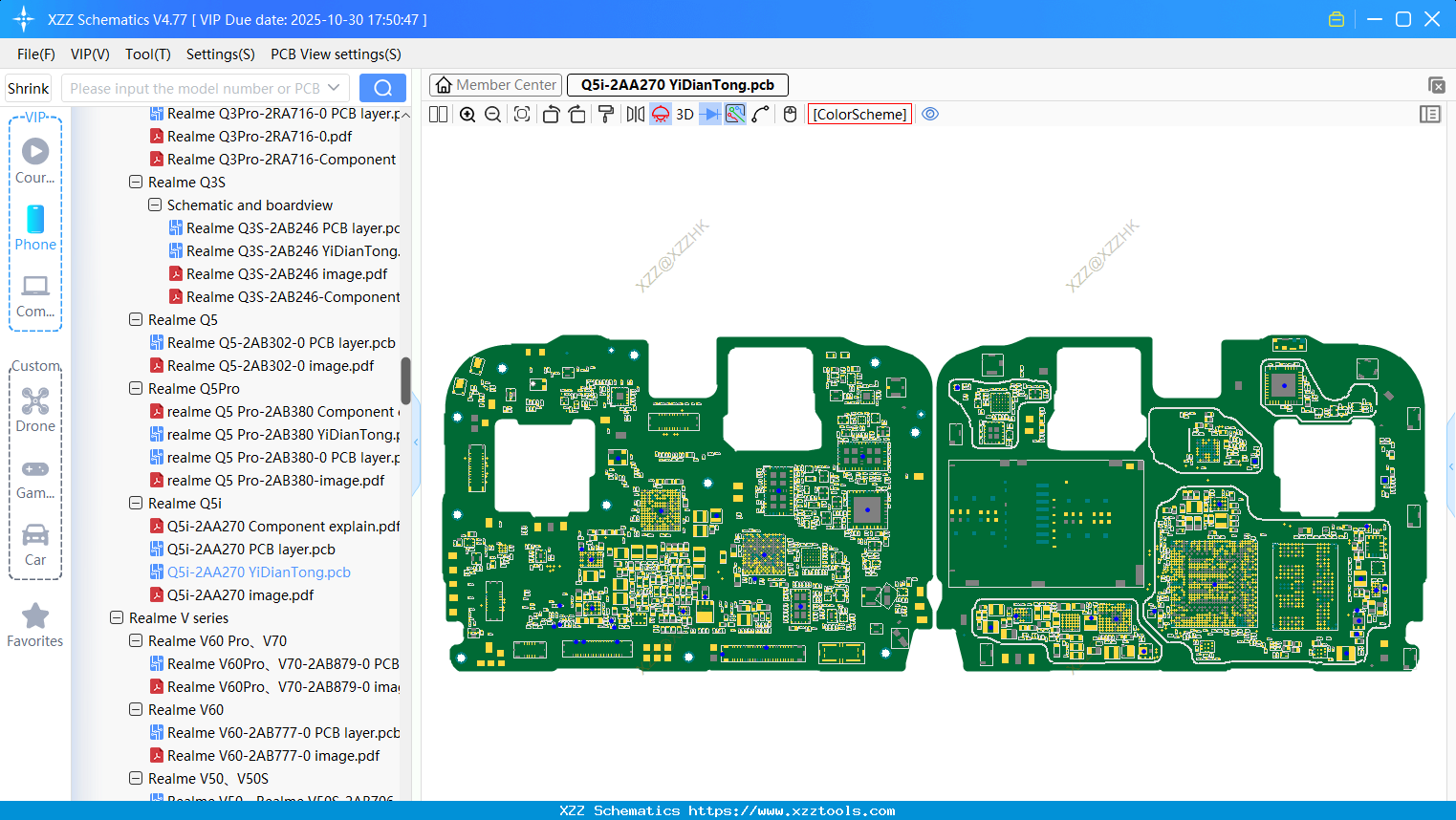Image resolution: width=1456 pixels, height=820 pixels.
Task: Toggle the 3D view mode
Action: tap(685, 115)
